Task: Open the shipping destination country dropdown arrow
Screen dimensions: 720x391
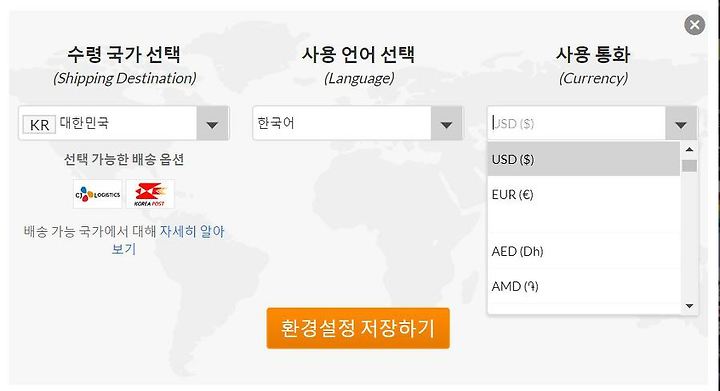Action: [212, 123]
